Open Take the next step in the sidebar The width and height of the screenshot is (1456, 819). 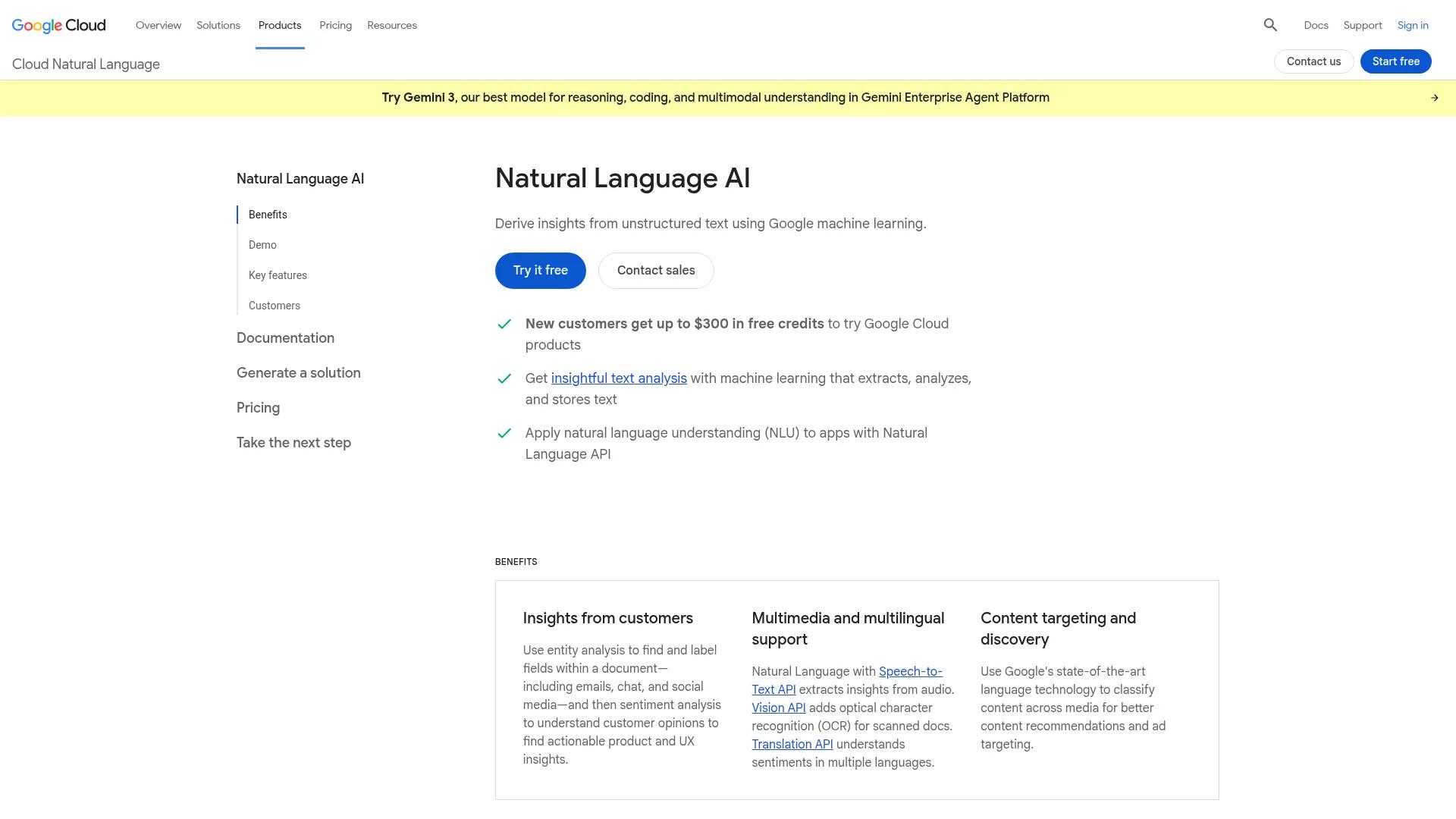pyautogui.click(x=293, y=443)
